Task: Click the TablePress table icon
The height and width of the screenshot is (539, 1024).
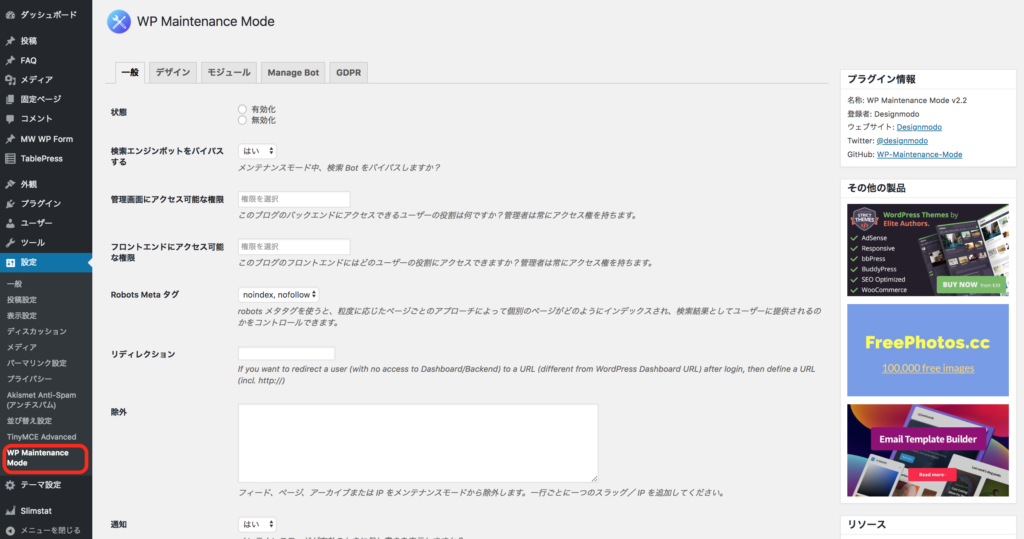Action: click(10, 159)
